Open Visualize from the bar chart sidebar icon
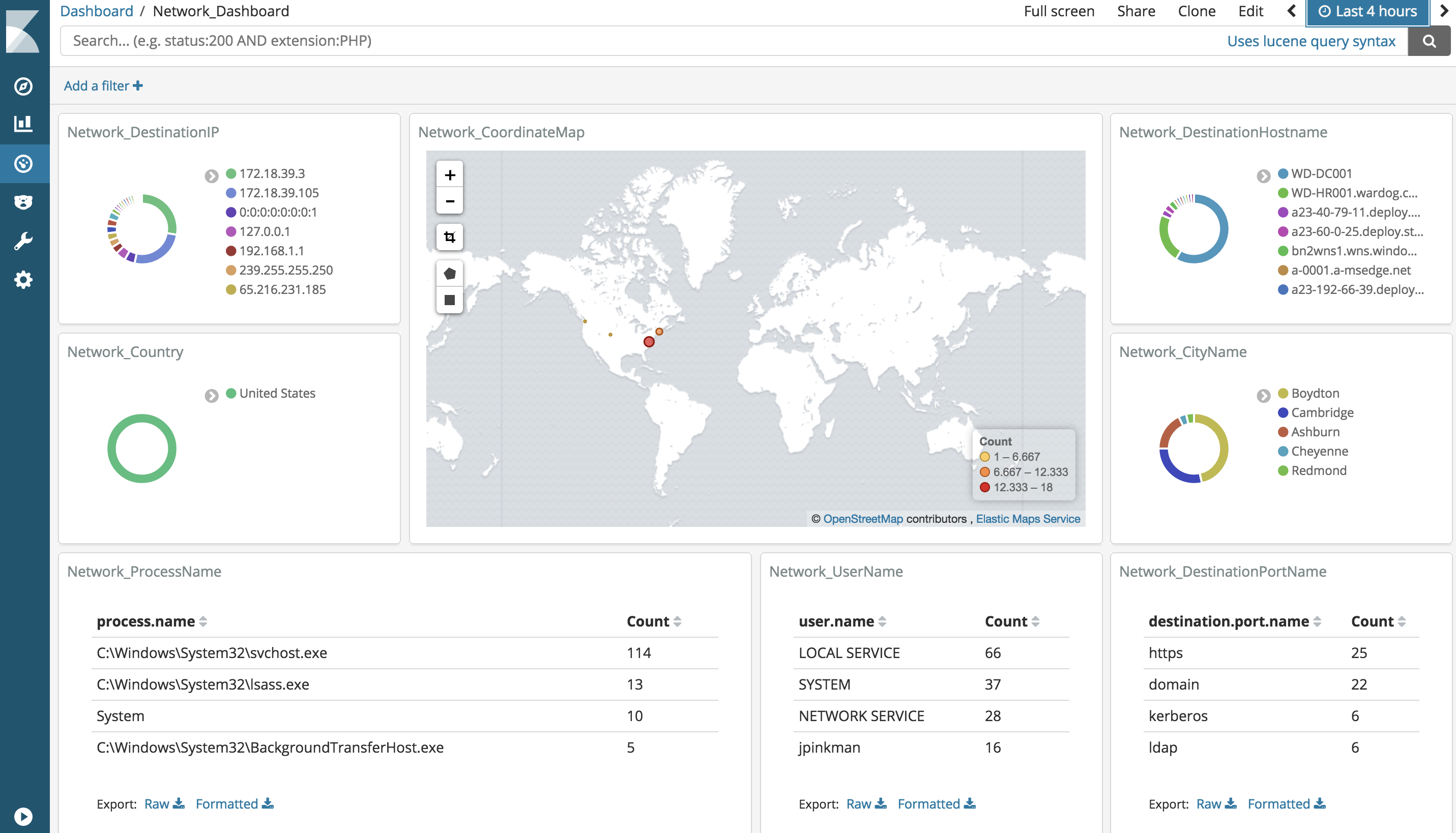 (23, 124)
